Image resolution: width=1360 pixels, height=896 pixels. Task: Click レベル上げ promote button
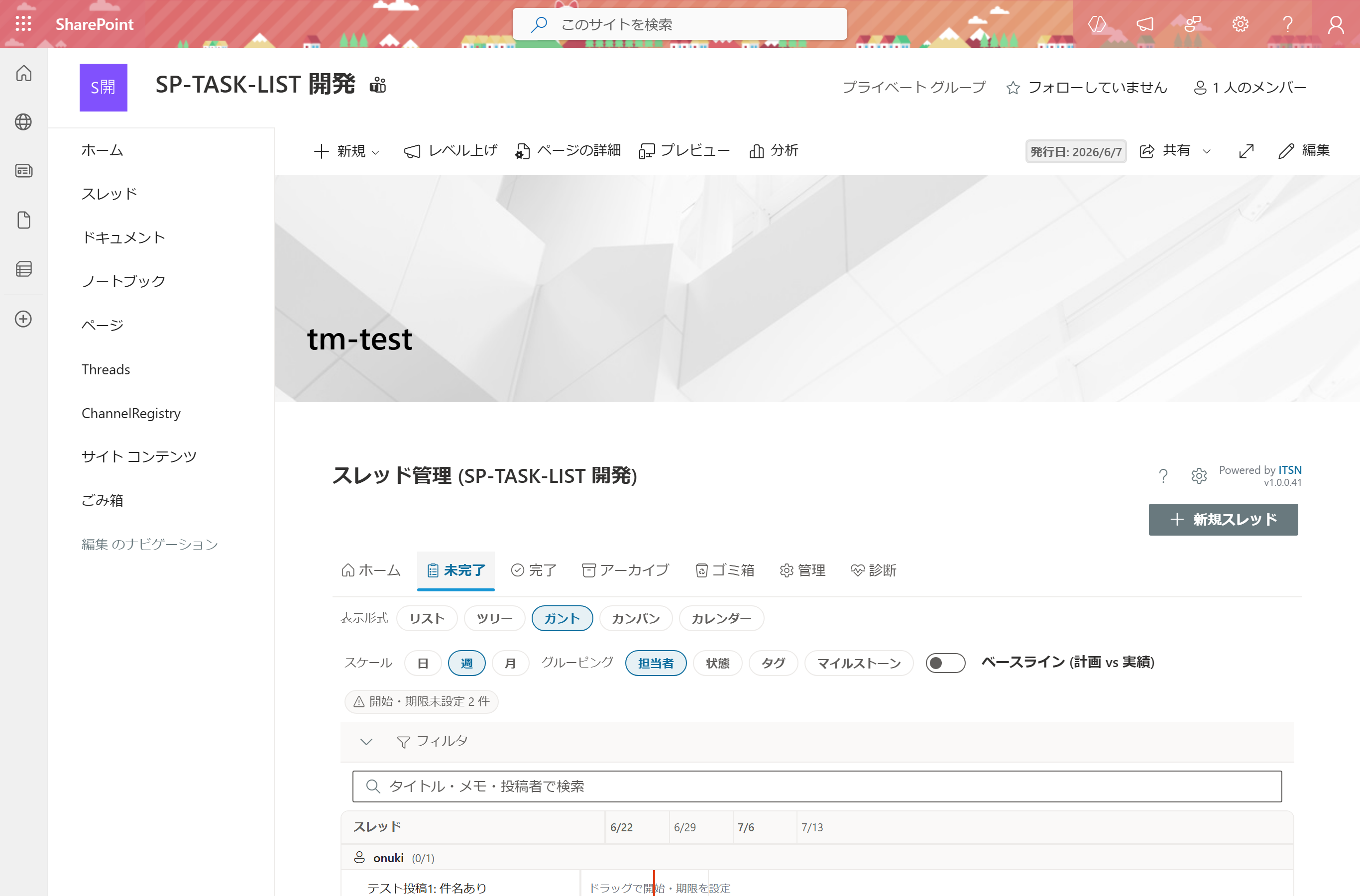pos(451,151)
